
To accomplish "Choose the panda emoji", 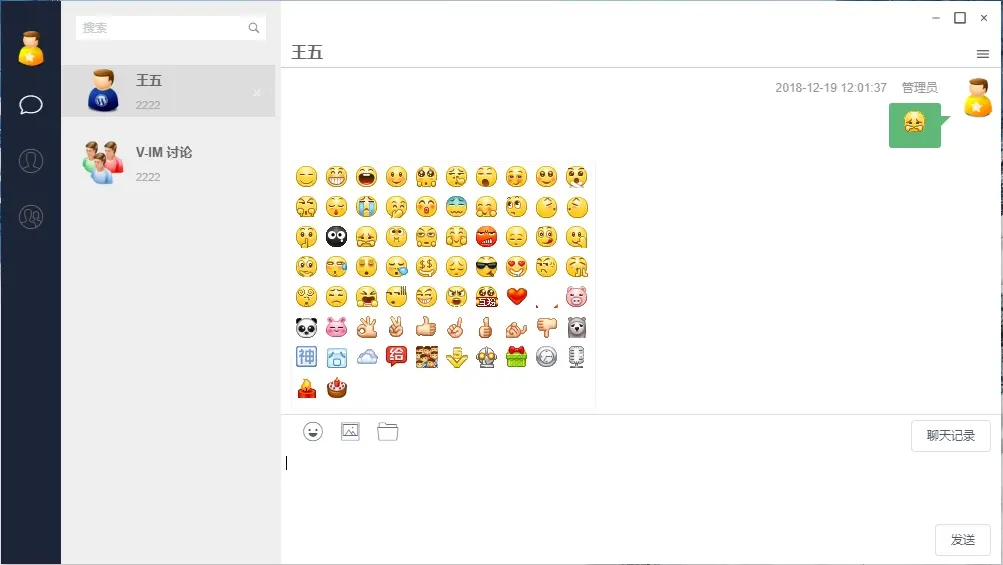I will pyautogui.click(x=306, y=327).
